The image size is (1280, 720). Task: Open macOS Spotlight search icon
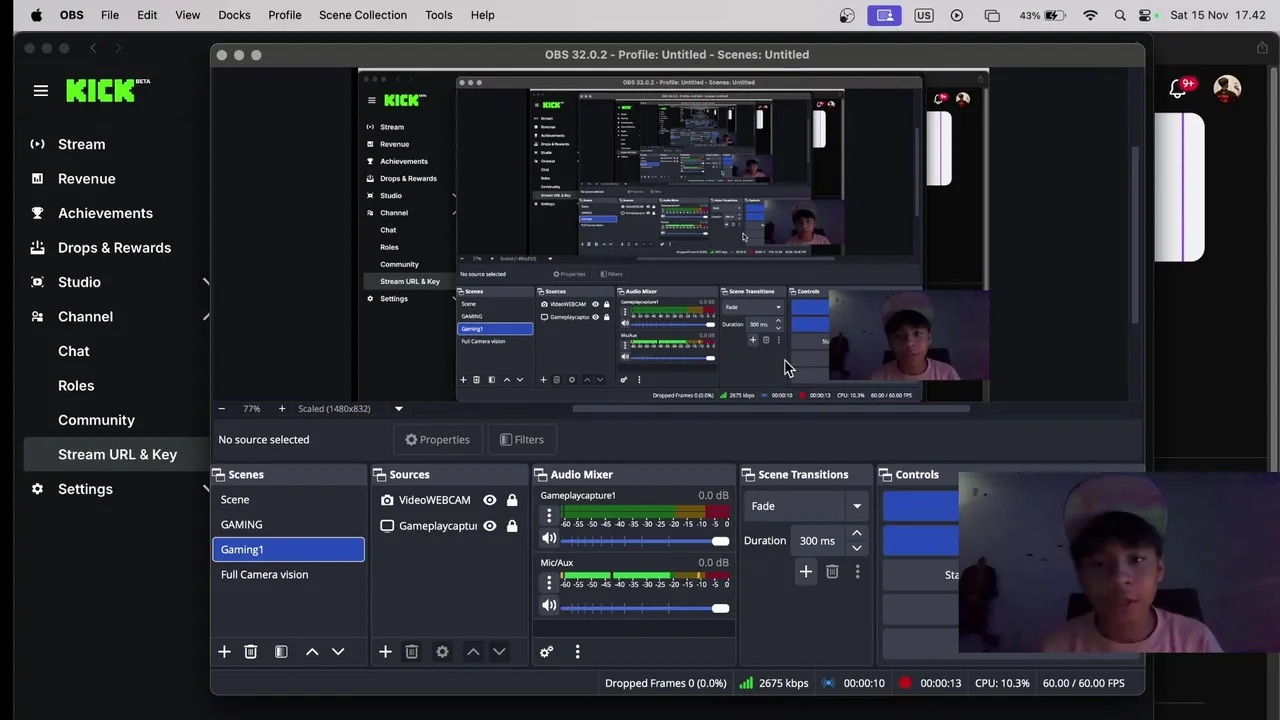coord(1120,15)
